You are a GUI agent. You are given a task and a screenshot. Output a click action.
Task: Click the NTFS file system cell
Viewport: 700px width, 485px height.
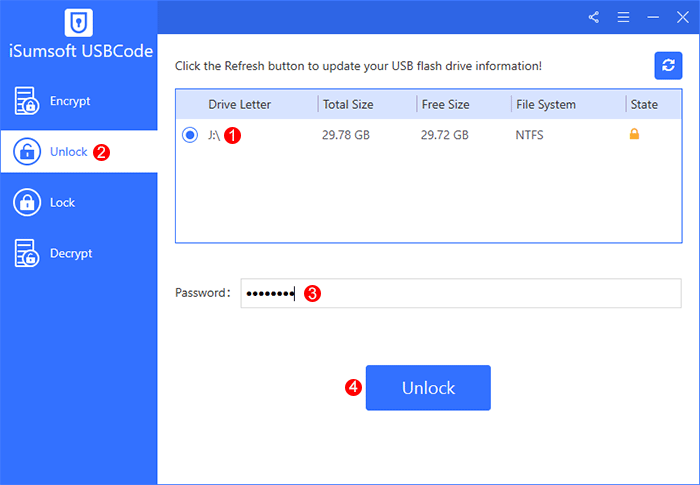coord(529,135)
